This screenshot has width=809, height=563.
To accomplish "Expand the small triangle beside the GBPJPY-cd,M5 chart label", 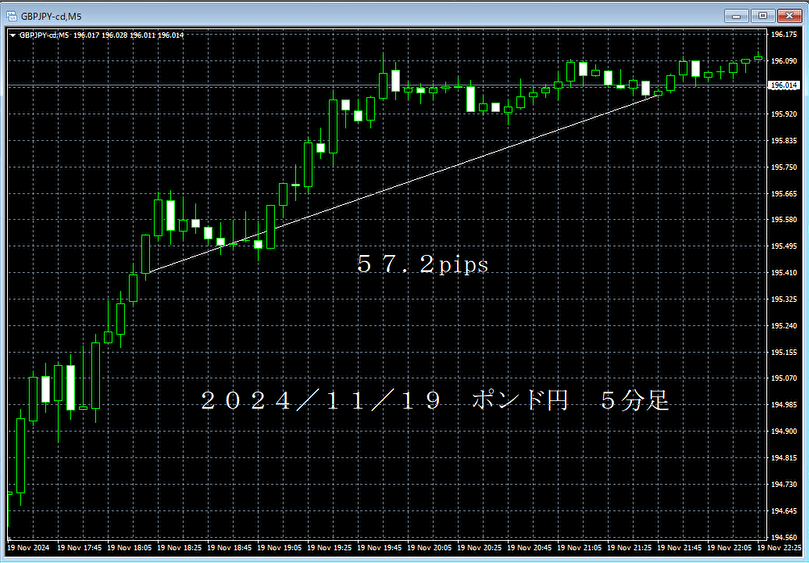I will click(x=12, y=35).
